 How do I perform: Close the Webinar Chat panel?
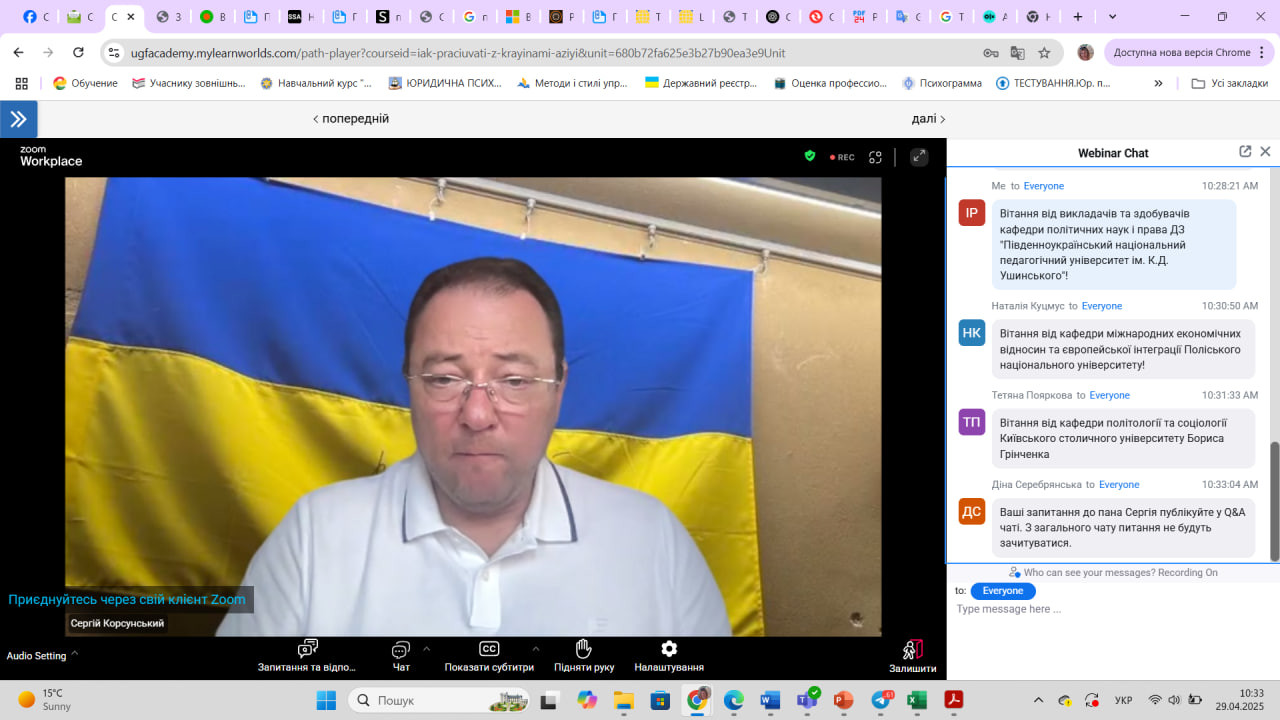coord(1265,152)
